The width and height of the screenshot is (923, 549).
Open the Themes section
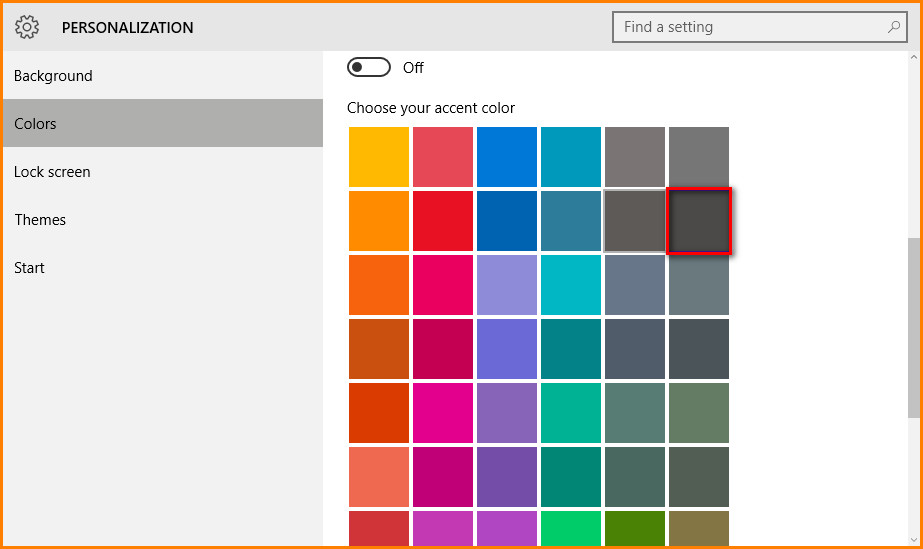[x=40, y=220]
